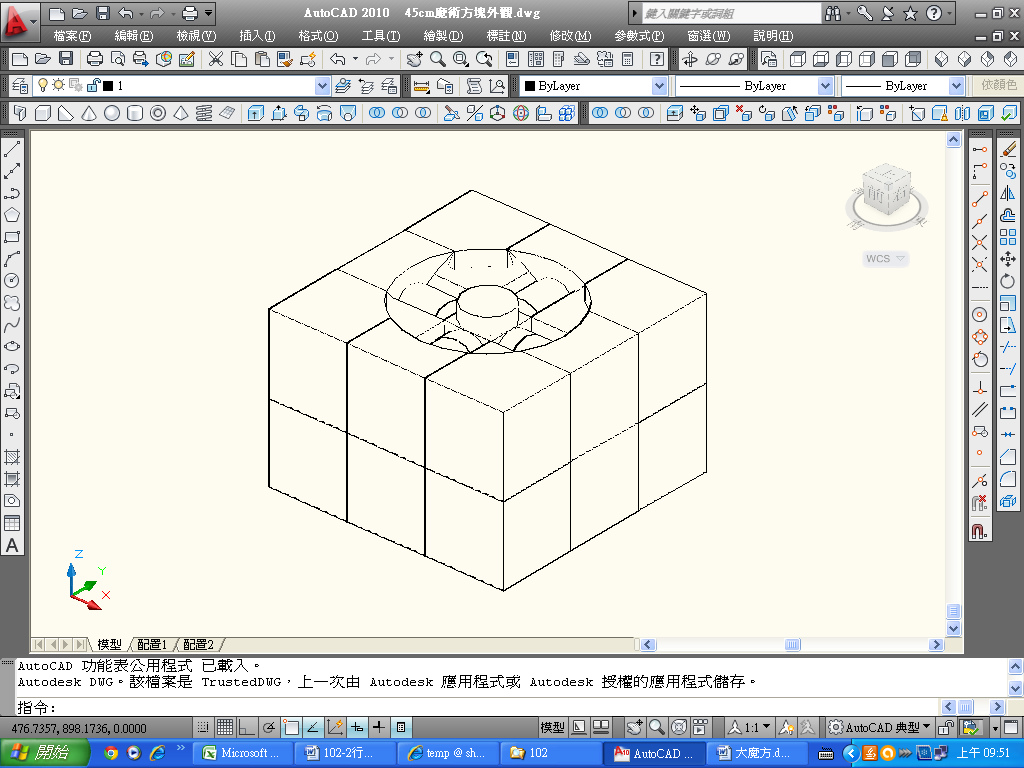Toggle Lineweight display in status bar
Viewport: 1024px width, 768px height.
[x=379, y=727]
